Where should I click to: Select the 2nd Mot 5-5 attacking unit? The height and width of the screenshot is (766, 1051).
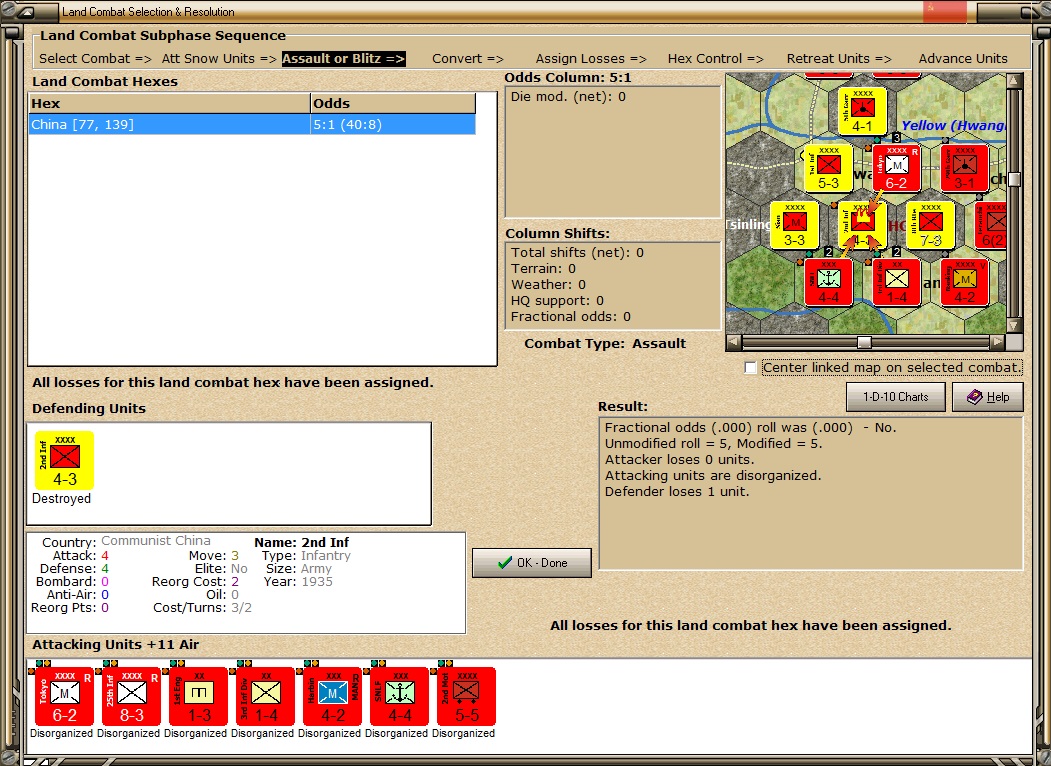point(467,696)
